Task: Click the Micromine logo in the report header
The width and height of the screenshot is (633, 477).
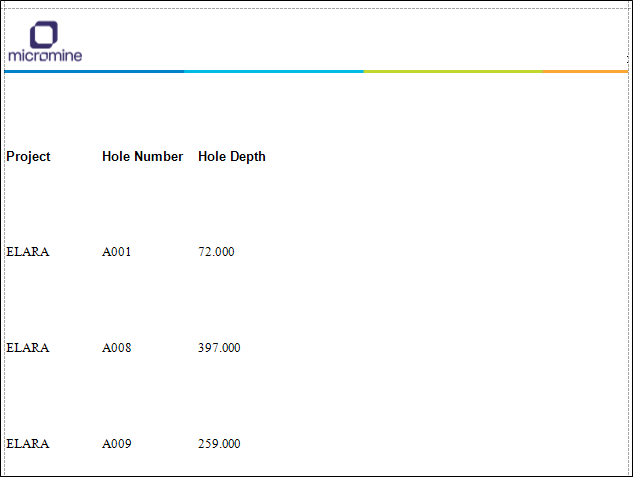Action: click(45, 42)
